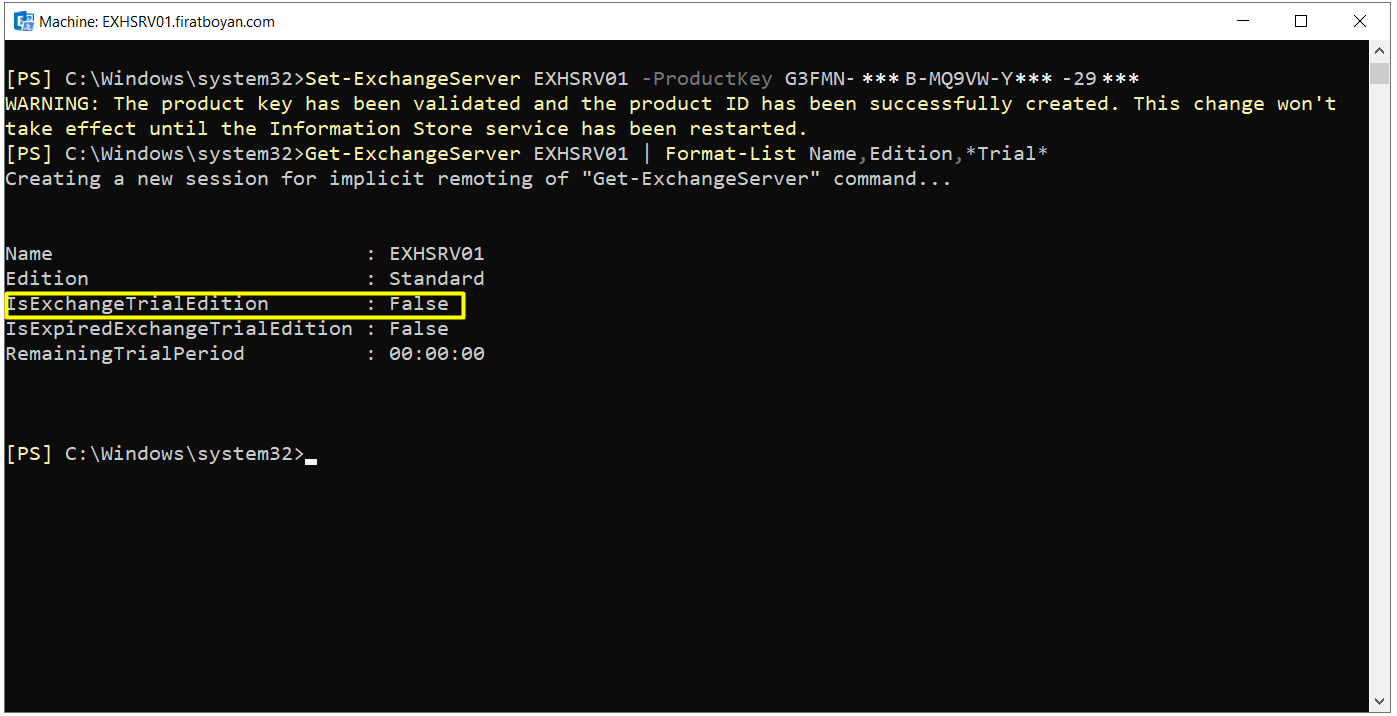The image size is (1397, 716).
Task: Click the Name value 'EXHSRV01' in the output
Action: [437, 254]
